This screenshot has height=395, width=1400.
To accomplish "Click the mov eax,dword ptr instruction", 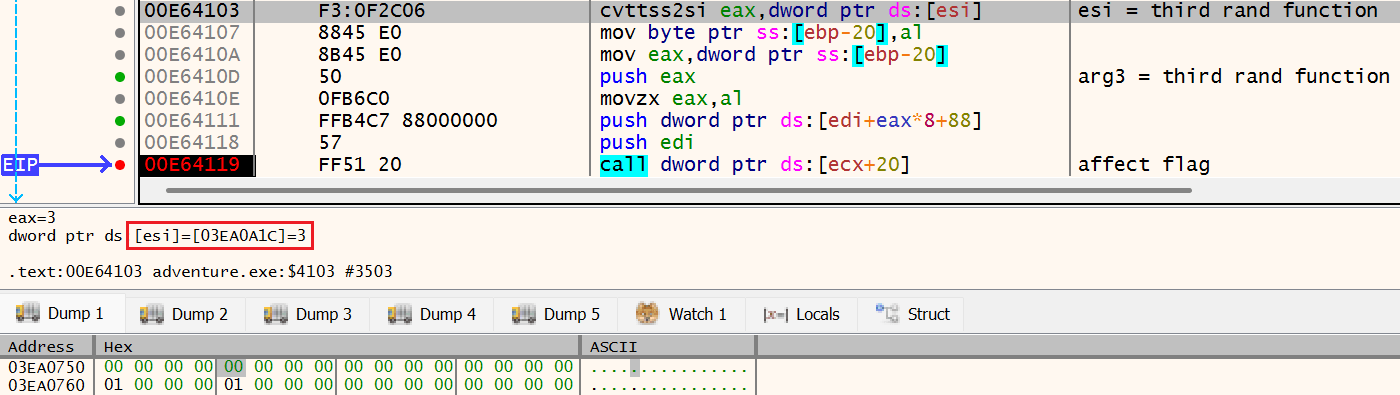I will pos(773,55).
